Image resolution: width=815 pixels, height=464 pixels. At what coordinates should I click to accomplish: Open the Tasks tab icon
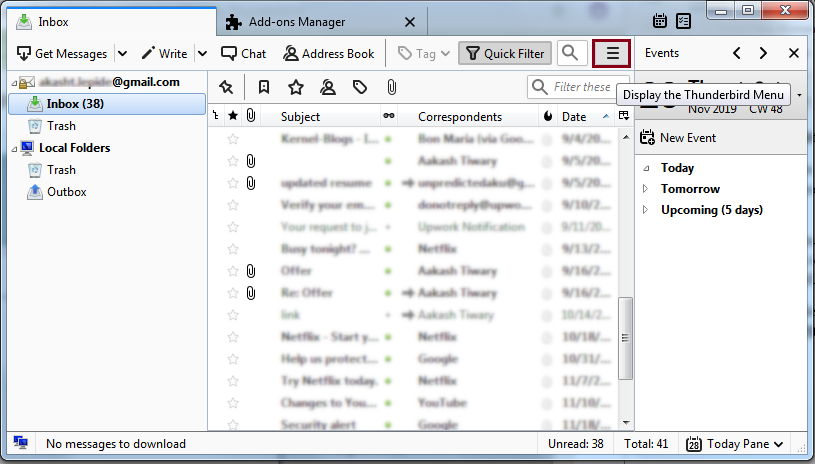[x=683, y=21]
